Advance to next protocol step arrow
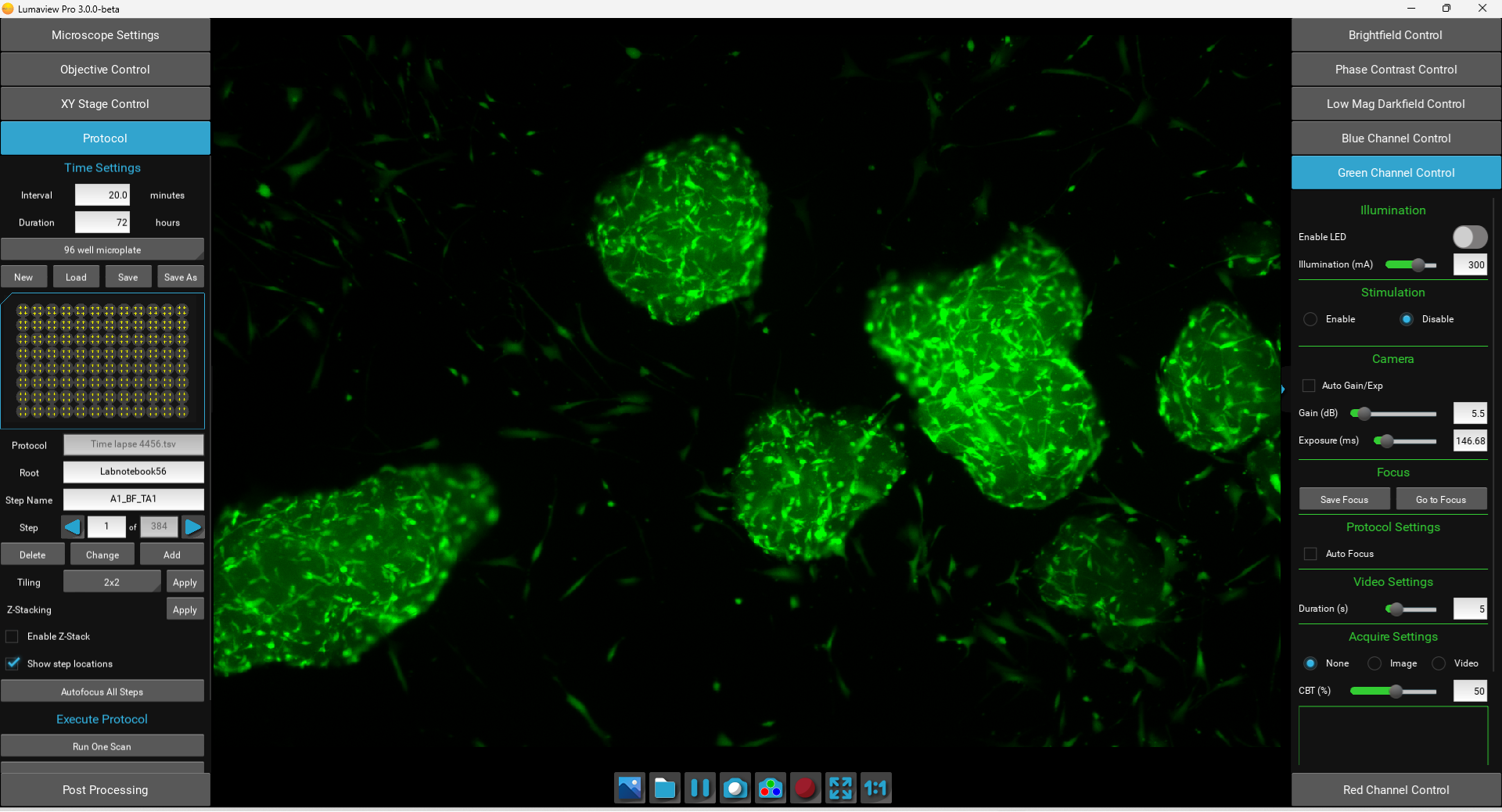This screenshot has width=1502, height=812. tap(193, 526)
